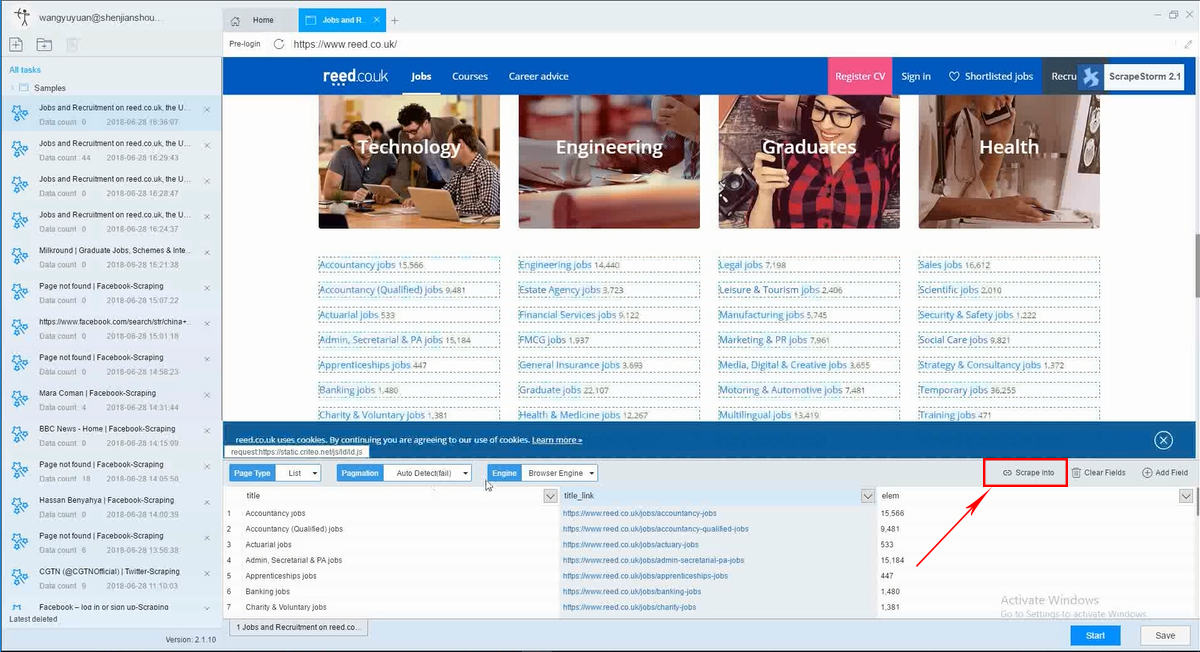The width and height of the screenshot is (1200, 652).
Task: Remove task dated 2018-06-28 16:36:07
Action: click(x=207, y=110)
